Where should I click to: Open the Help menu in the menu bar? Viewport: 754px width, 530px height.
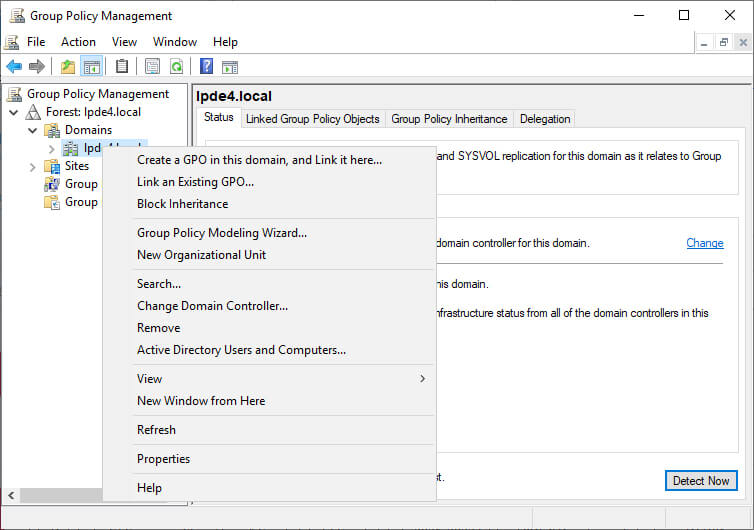click(x=225, y=42)
